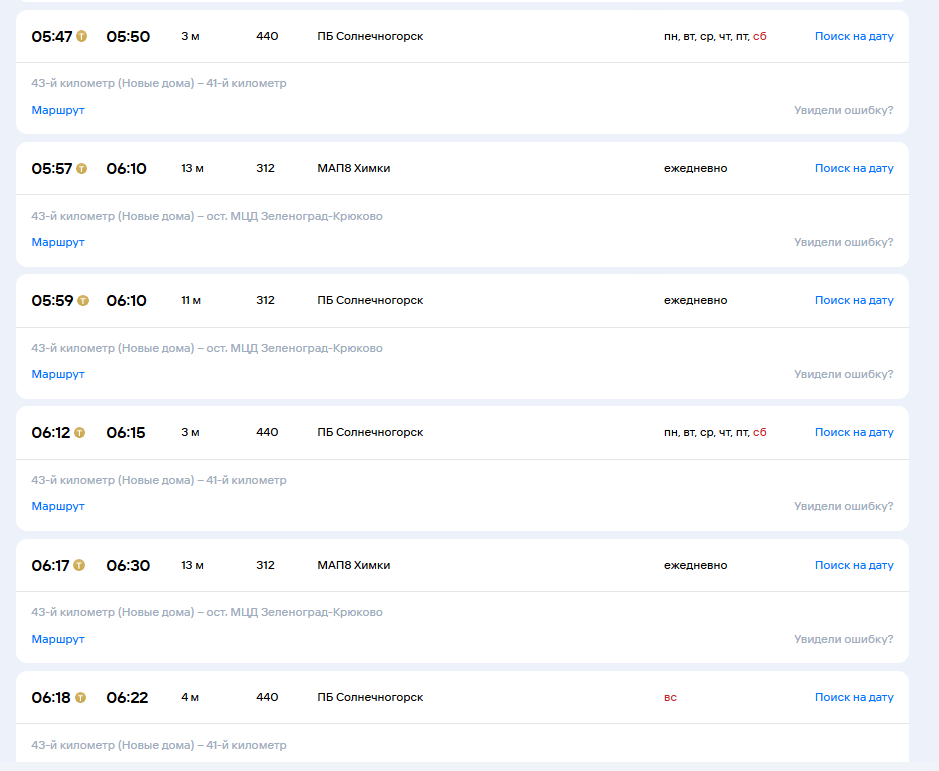Screen dimensions: 939x771
Task: Select the 06:18 route 440 schedule row
Action: 462,697
